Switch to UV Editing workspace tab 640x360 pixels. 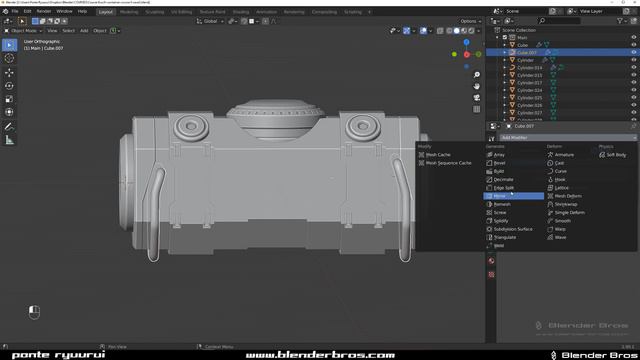(x=181, y=12)
